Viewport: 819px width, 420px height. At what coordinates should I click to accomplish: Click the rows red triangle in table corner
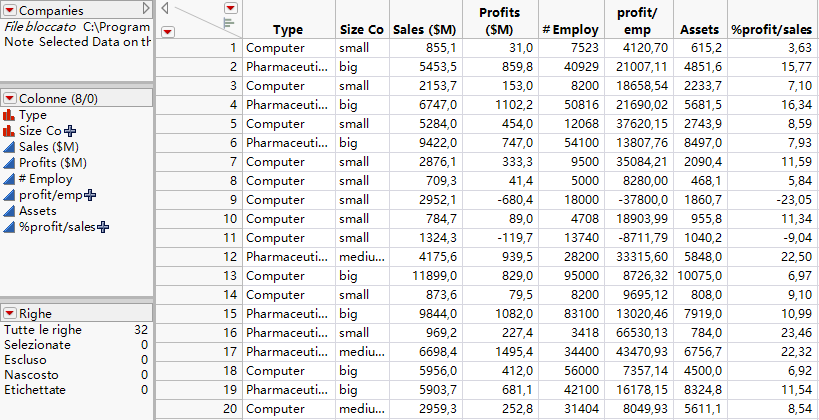(x=167, y=31)
